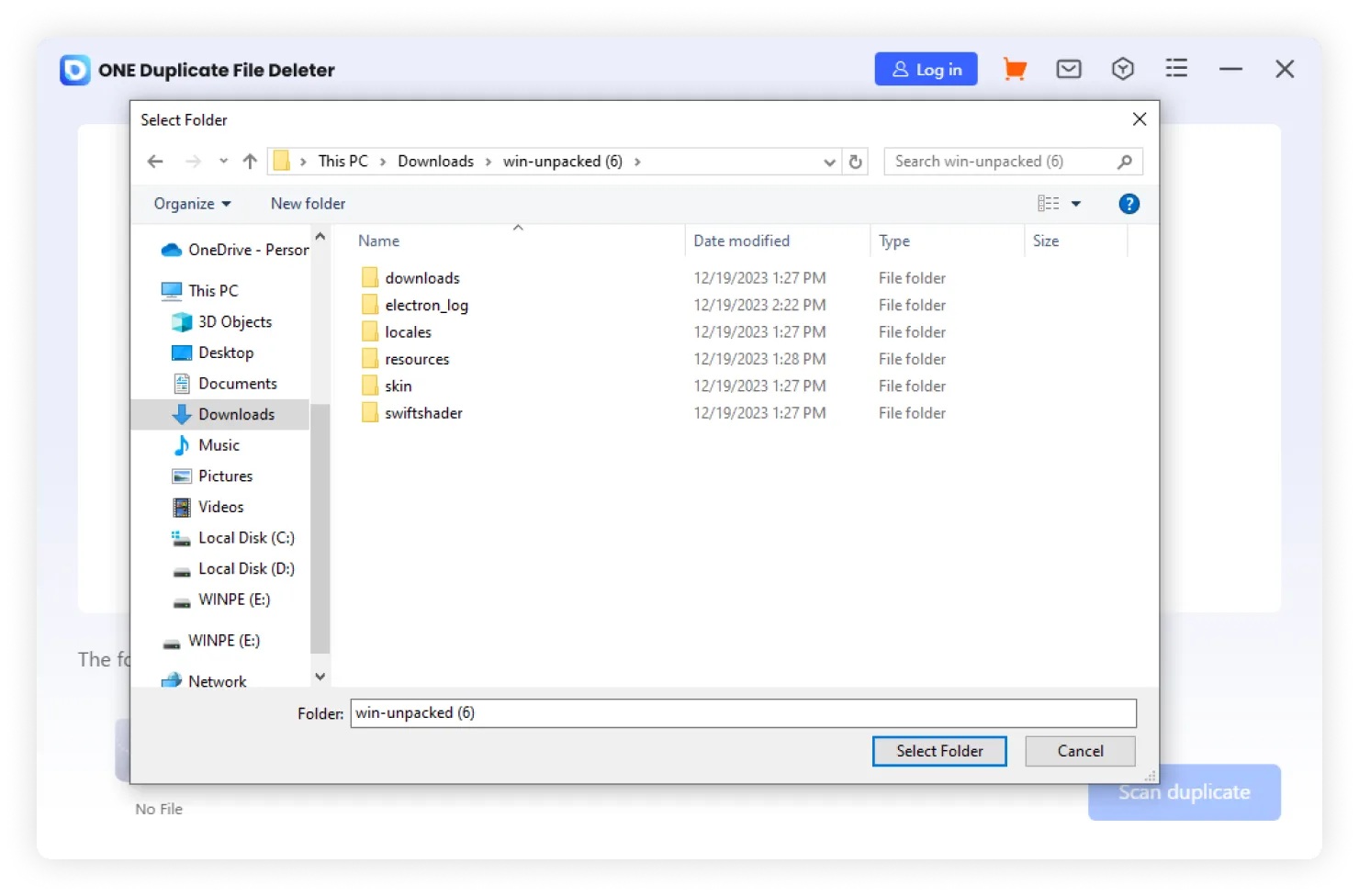Open more view options dropdown arrow
Viewport: 1359px width, 896px height.
[x=1076, y=204]
